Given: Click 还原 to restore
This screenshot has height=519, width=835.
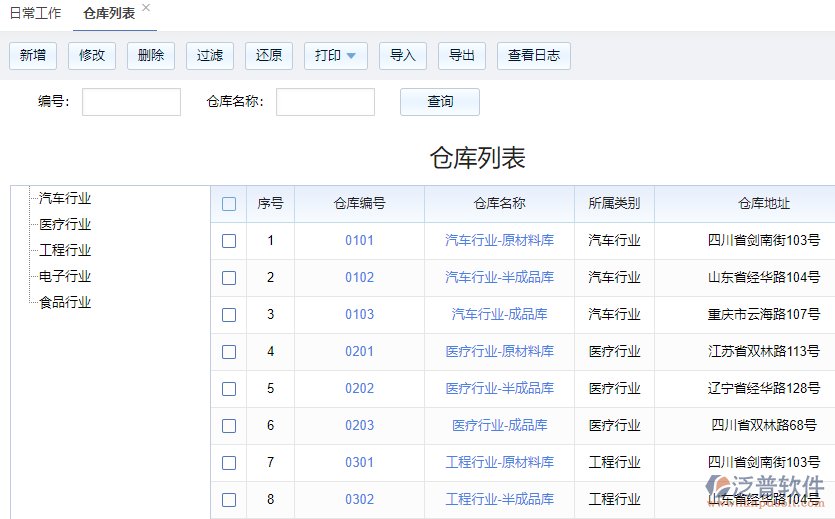Looking at the screenshot, I should click(x=269, y=56).
